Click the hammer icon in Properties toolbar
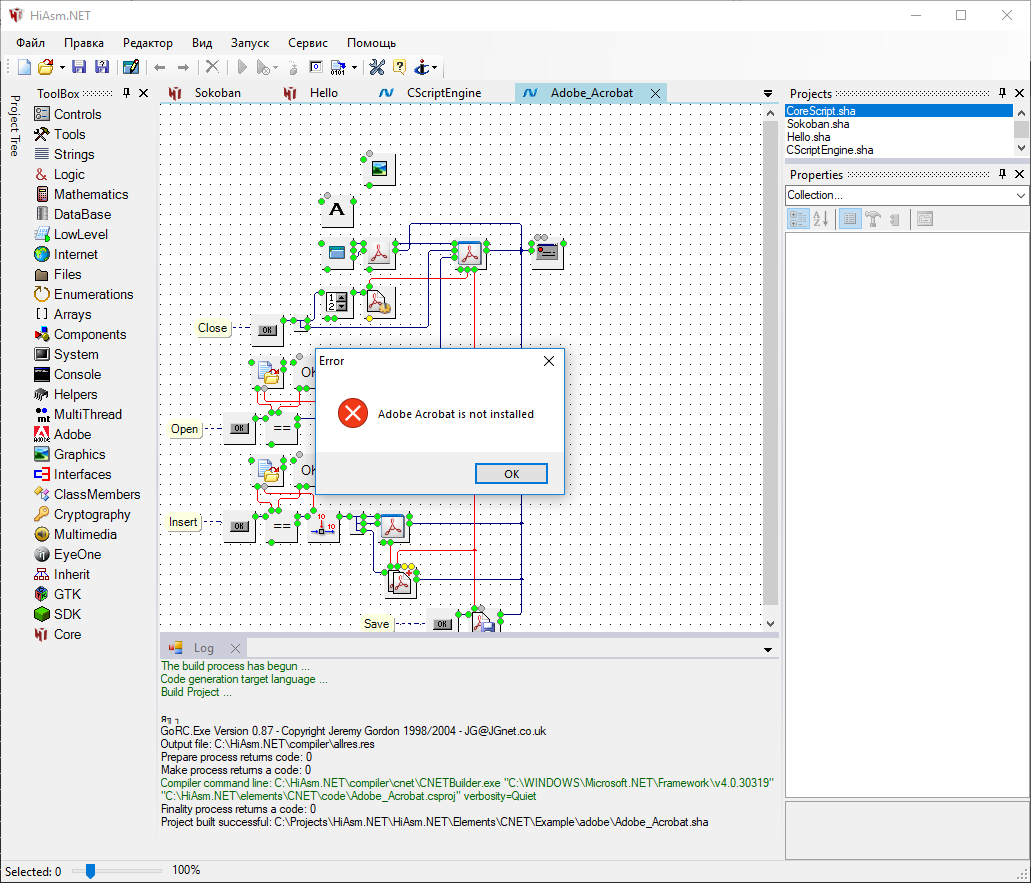Viewport: 1031px width, 883px height. point(872,219)
